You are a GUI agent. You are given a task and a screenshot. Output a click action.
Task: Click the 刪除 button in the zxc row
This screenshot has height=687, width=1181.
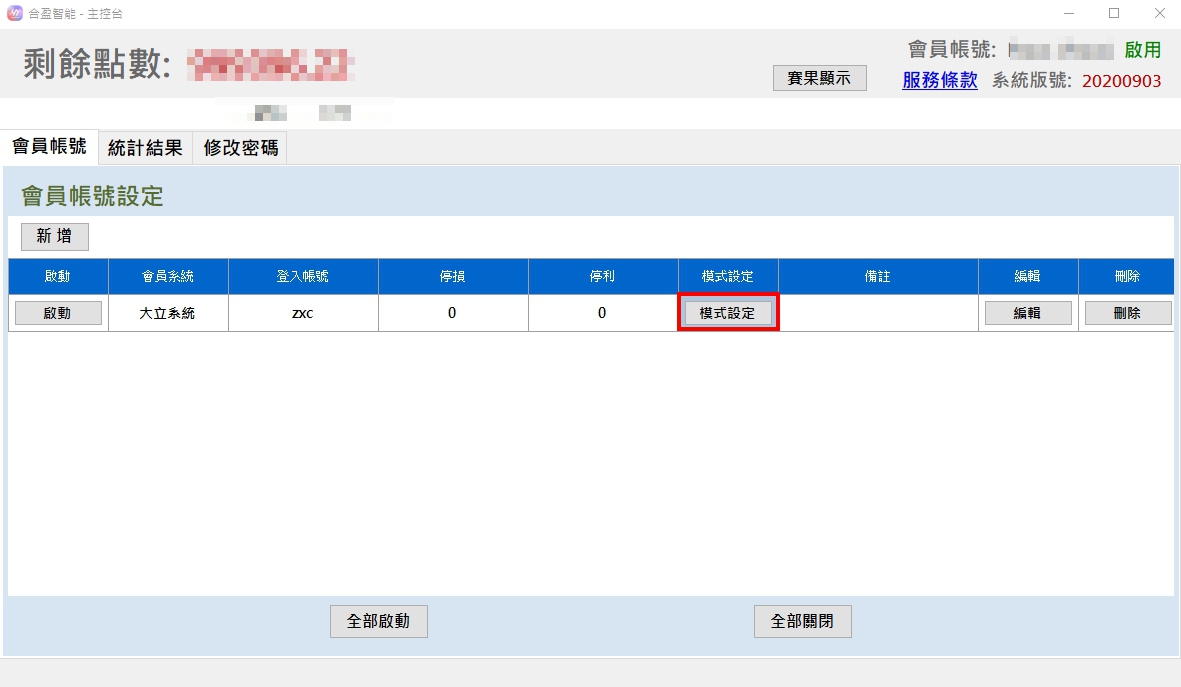coord(1127,313)
